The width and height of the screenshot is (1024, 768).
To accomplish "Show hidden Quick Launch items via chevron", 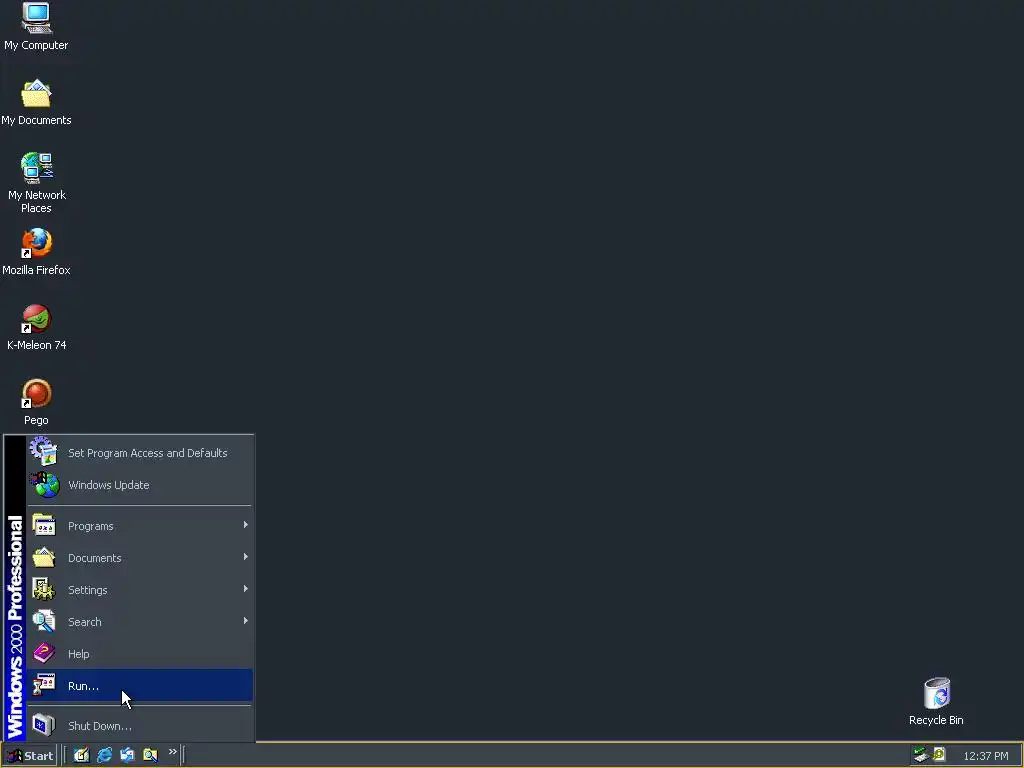I will [x=172, y=752].
